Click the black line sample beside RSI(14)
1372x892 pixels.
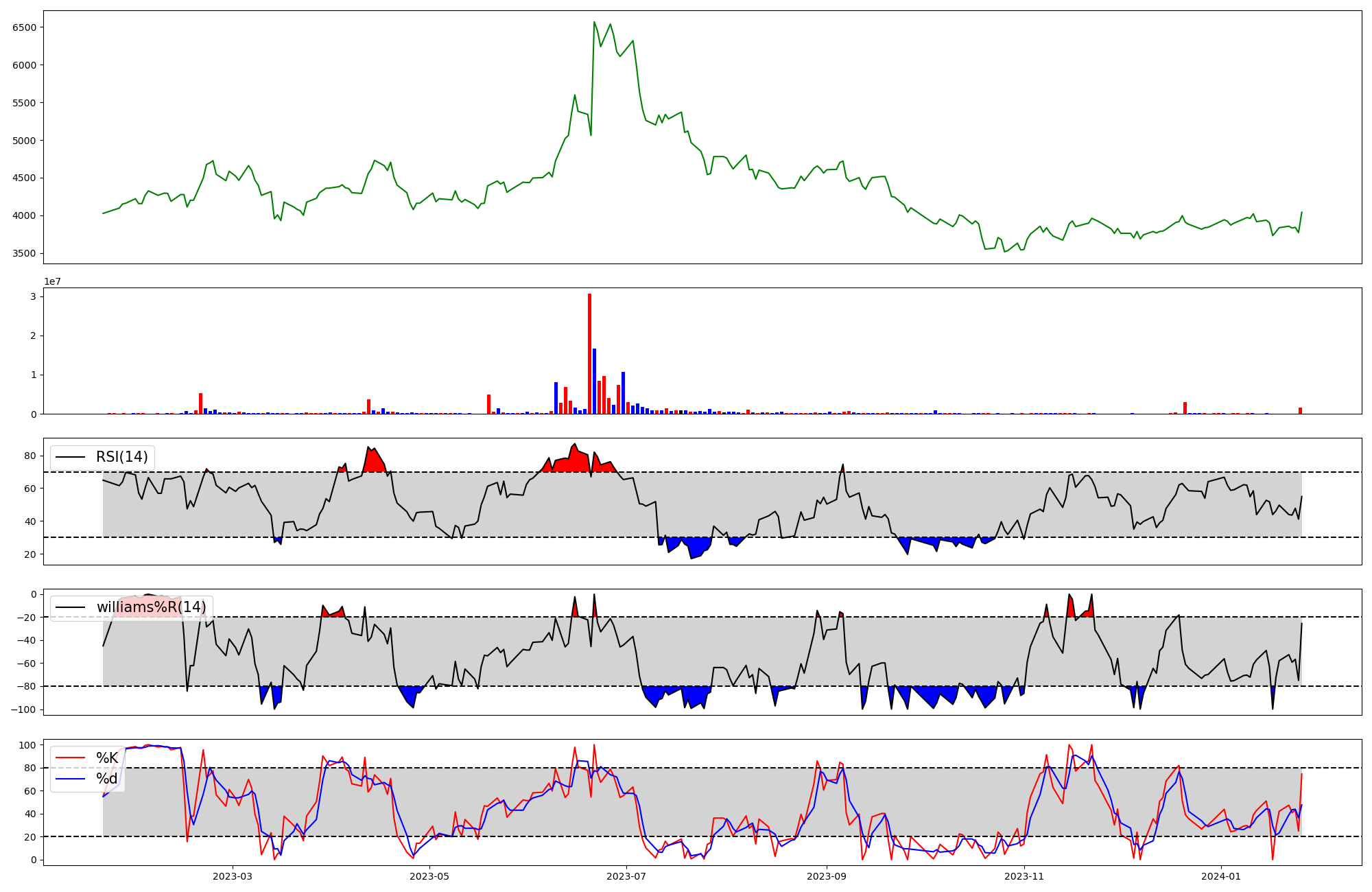click(x=71, y=458)
